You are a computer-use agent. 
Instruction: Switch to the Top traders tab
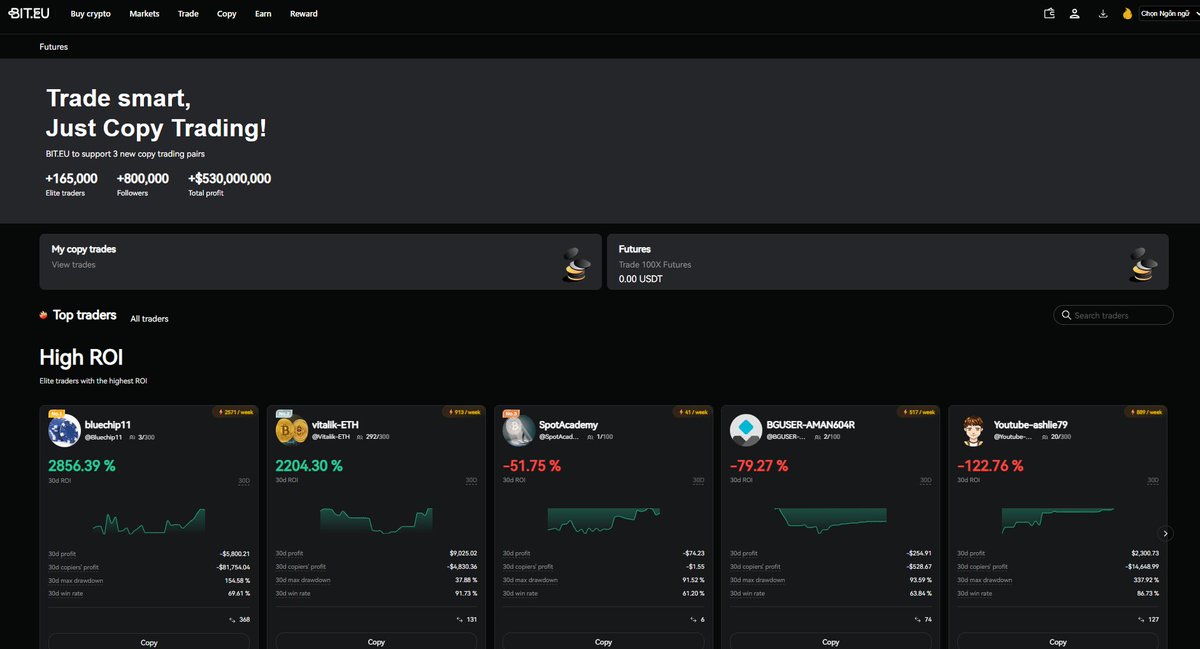click(85, 315)
